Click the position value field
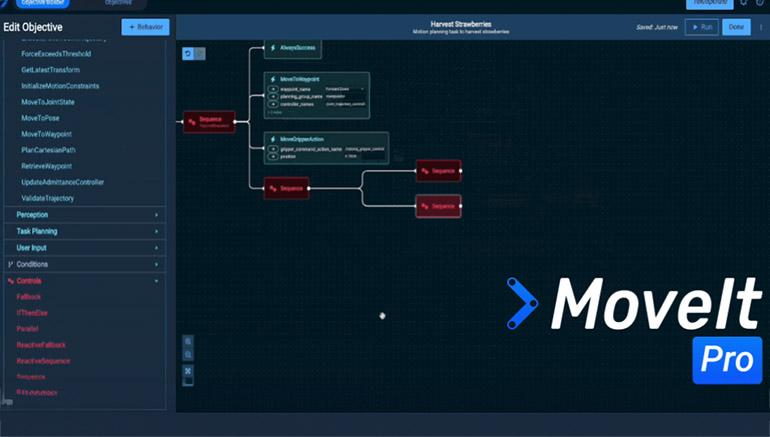Image resolution: width=770 pixels, height=437 pixels. (x=365, y=157)
